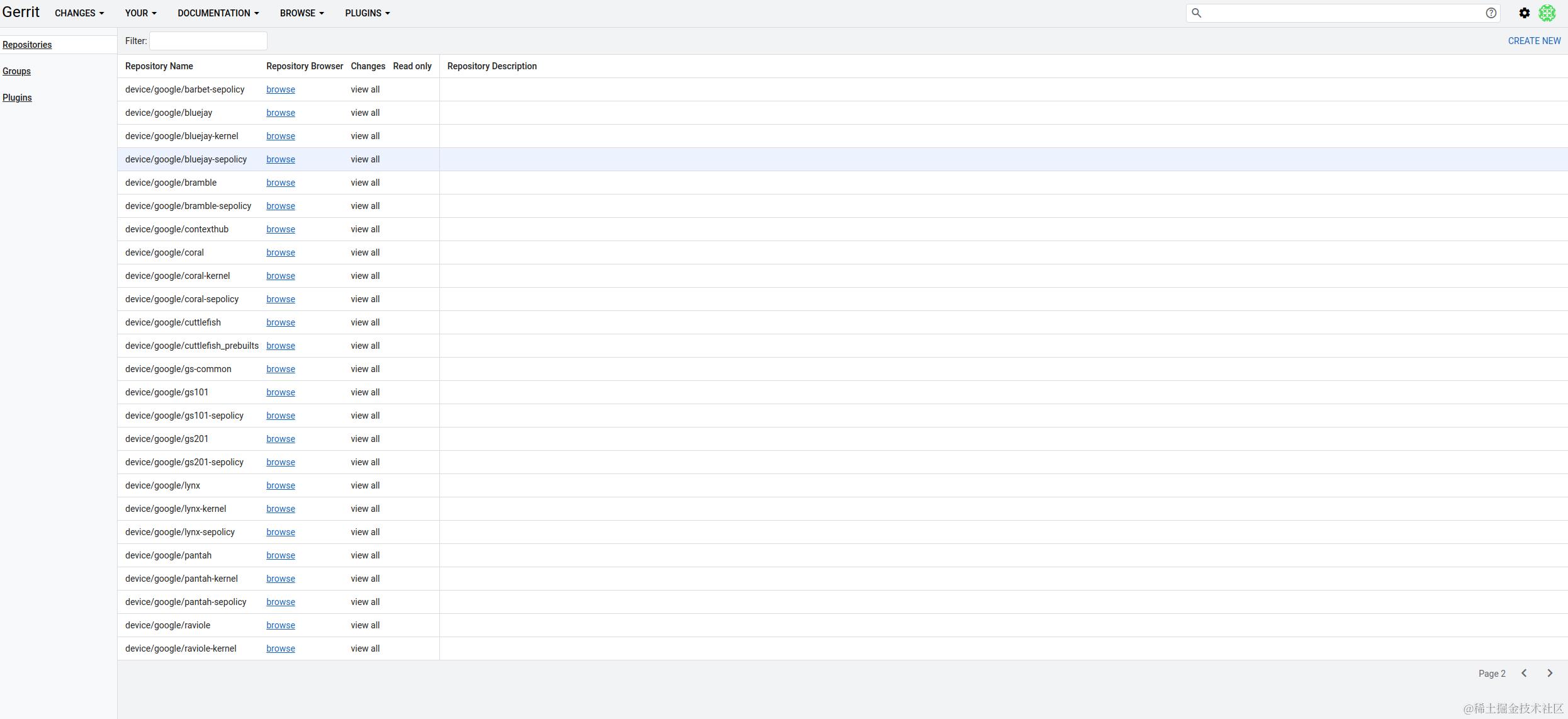Focus the repository Filter text field
Viewport: 1568px width, 719px height.
(208, 41)
